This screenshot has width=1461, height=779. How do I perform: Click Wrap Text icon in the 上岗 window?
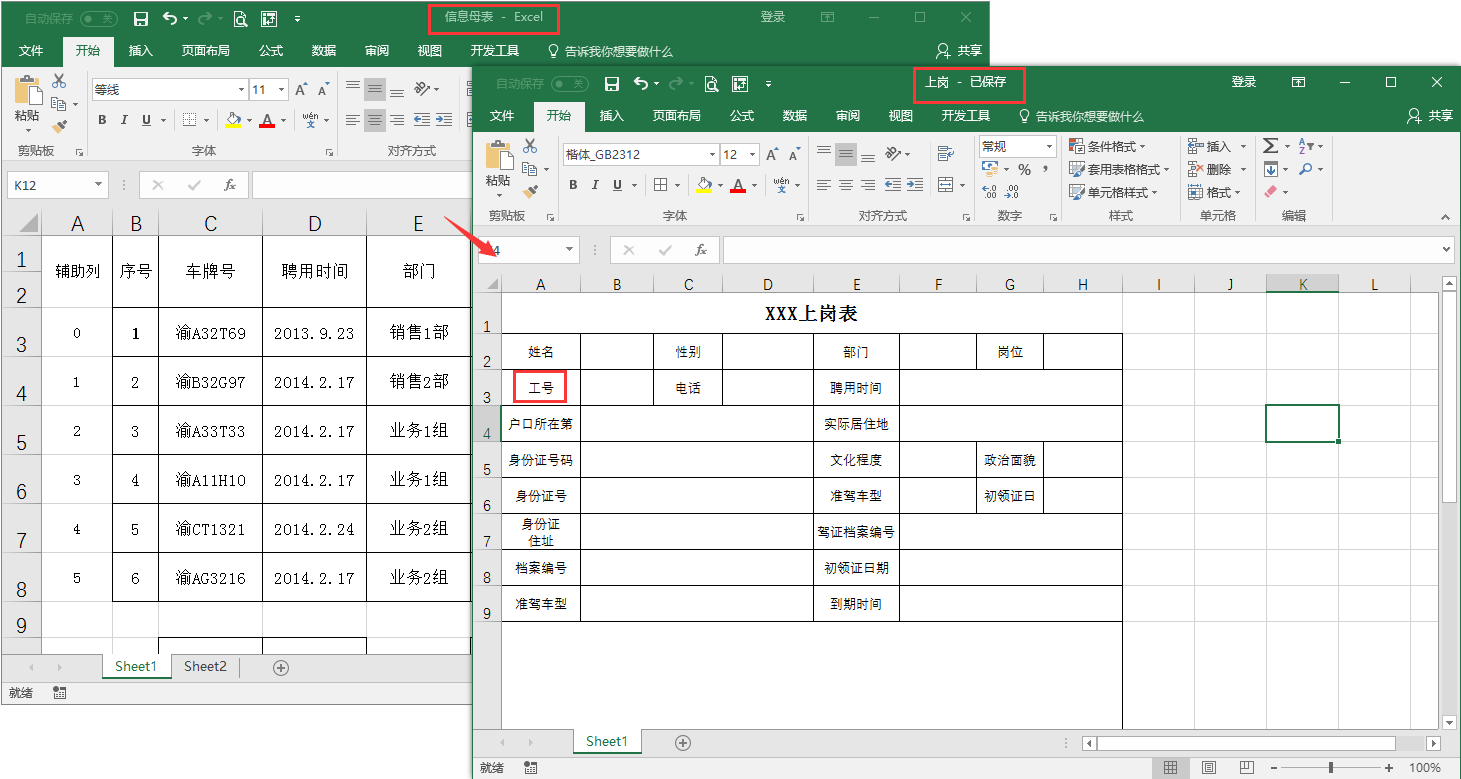tap(946, 154)
